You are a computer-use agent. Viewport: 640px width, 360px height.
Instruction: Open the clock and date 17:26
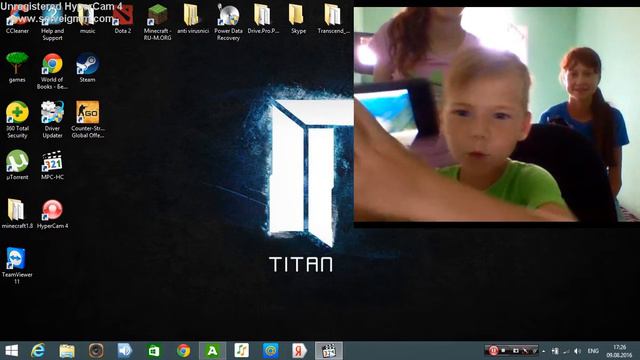pyautogui.click(x=619, y=351)
